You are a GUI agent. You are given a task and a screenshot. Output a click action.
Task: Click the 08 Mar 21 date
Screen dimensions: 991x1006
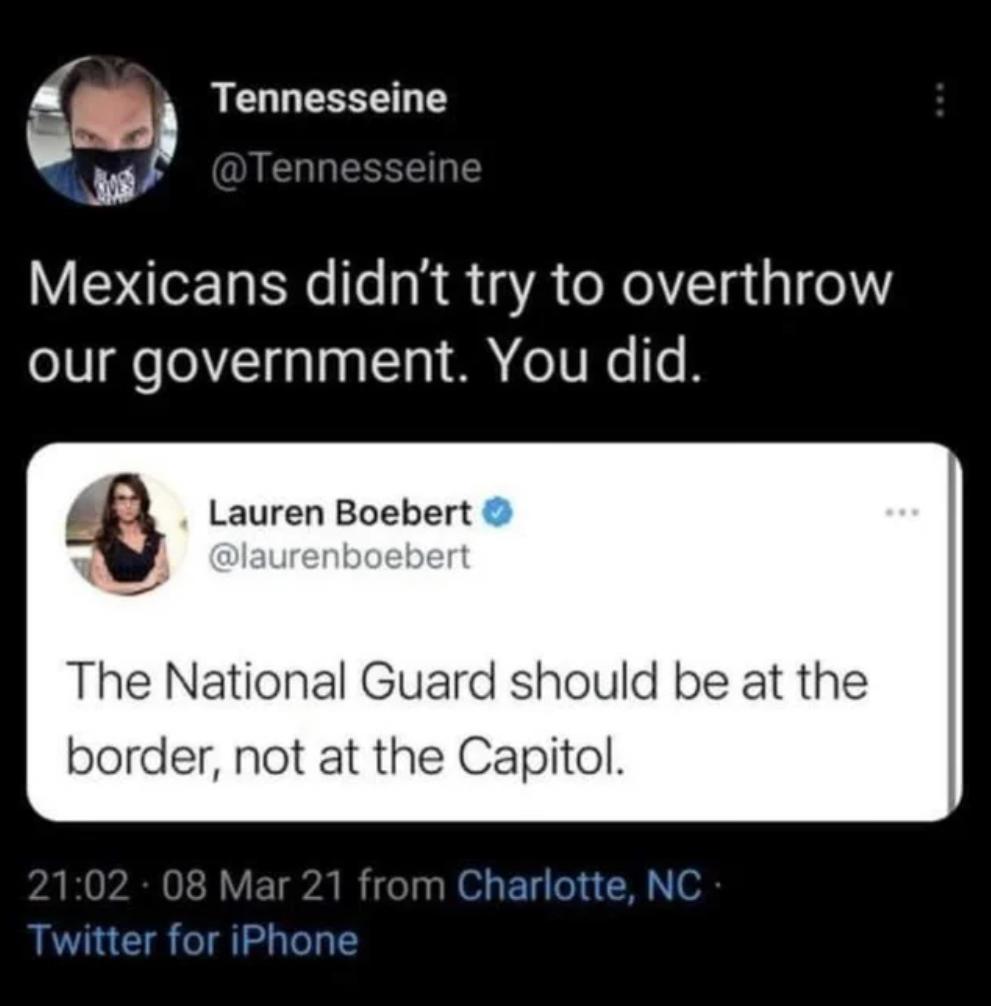(251, 886)
